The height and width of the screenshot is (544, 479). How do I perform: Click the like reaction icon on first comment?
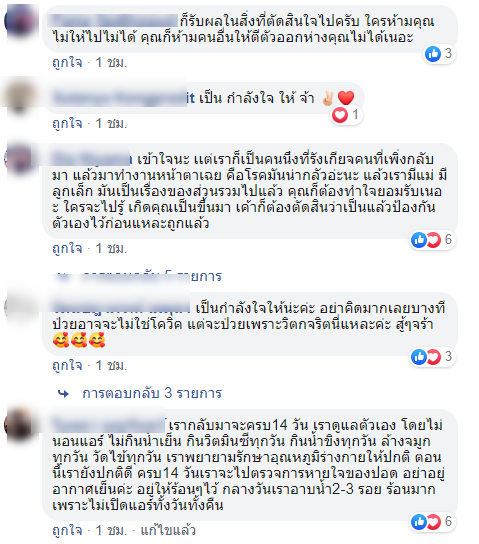point(433,54)
